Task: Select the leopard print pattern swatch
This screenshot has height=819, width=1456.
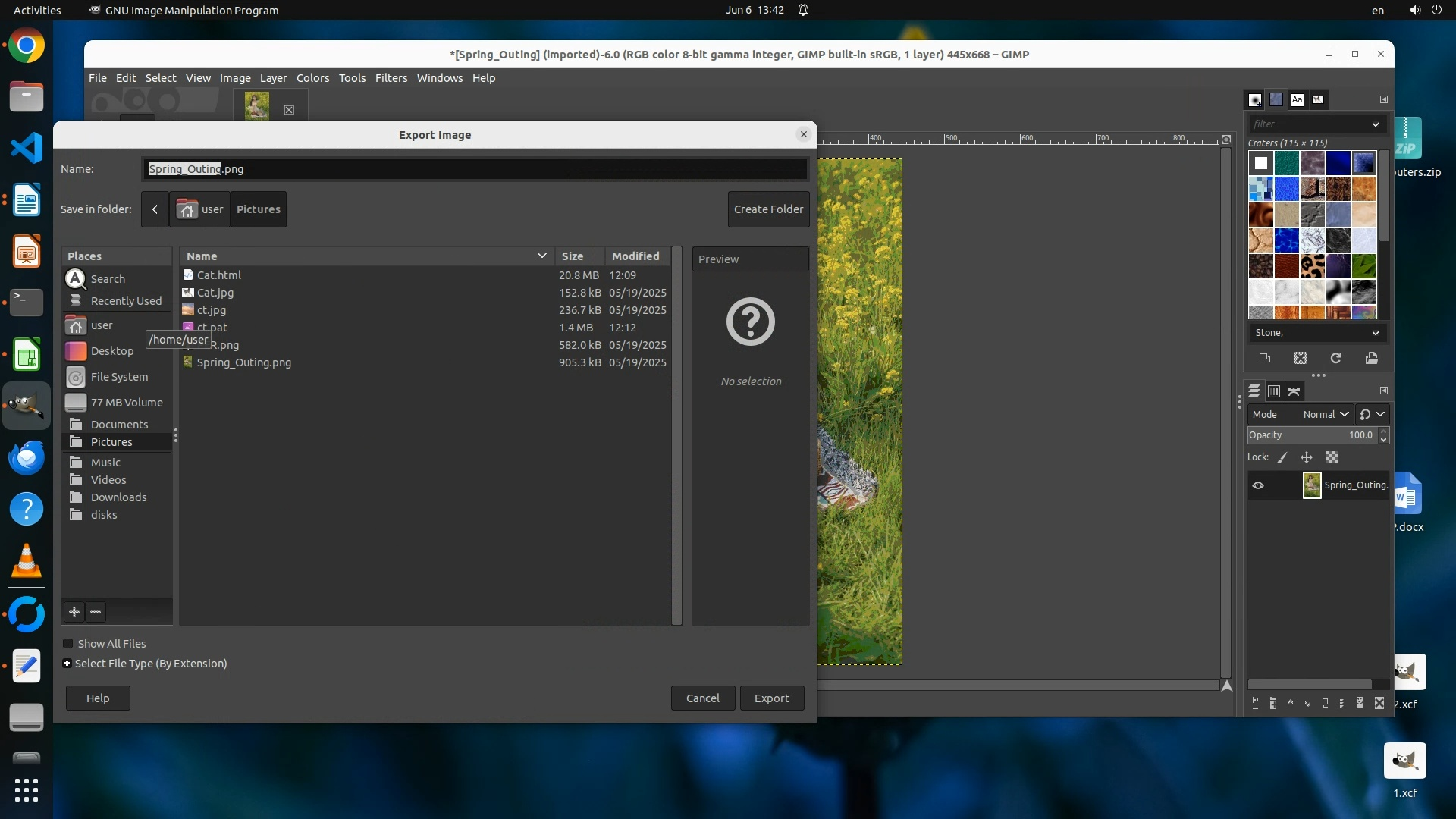Action: [1312, 266]
